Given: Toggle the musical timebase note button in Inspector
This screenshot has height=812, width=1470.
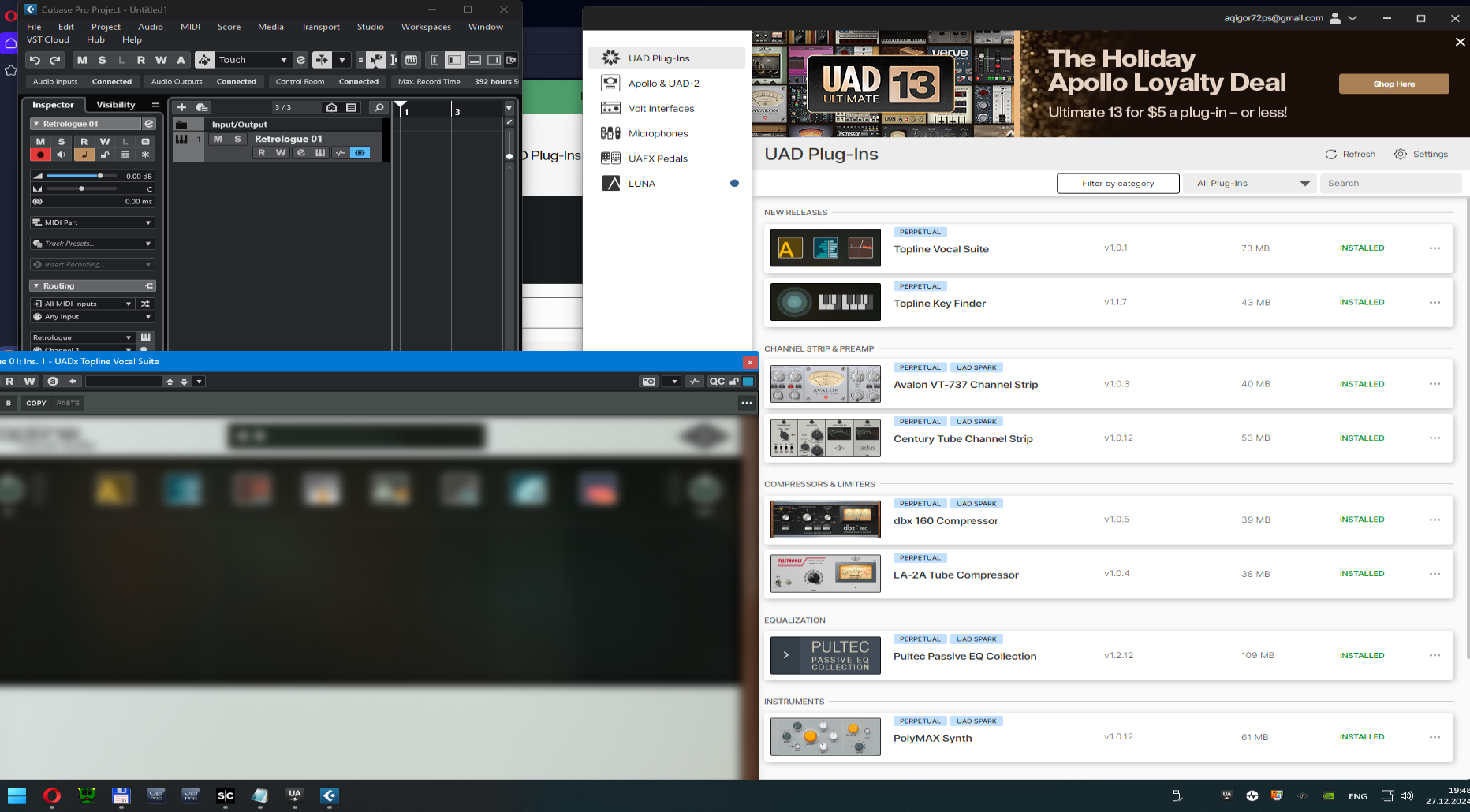Looking at the screenshot, I should click(84, 155).
